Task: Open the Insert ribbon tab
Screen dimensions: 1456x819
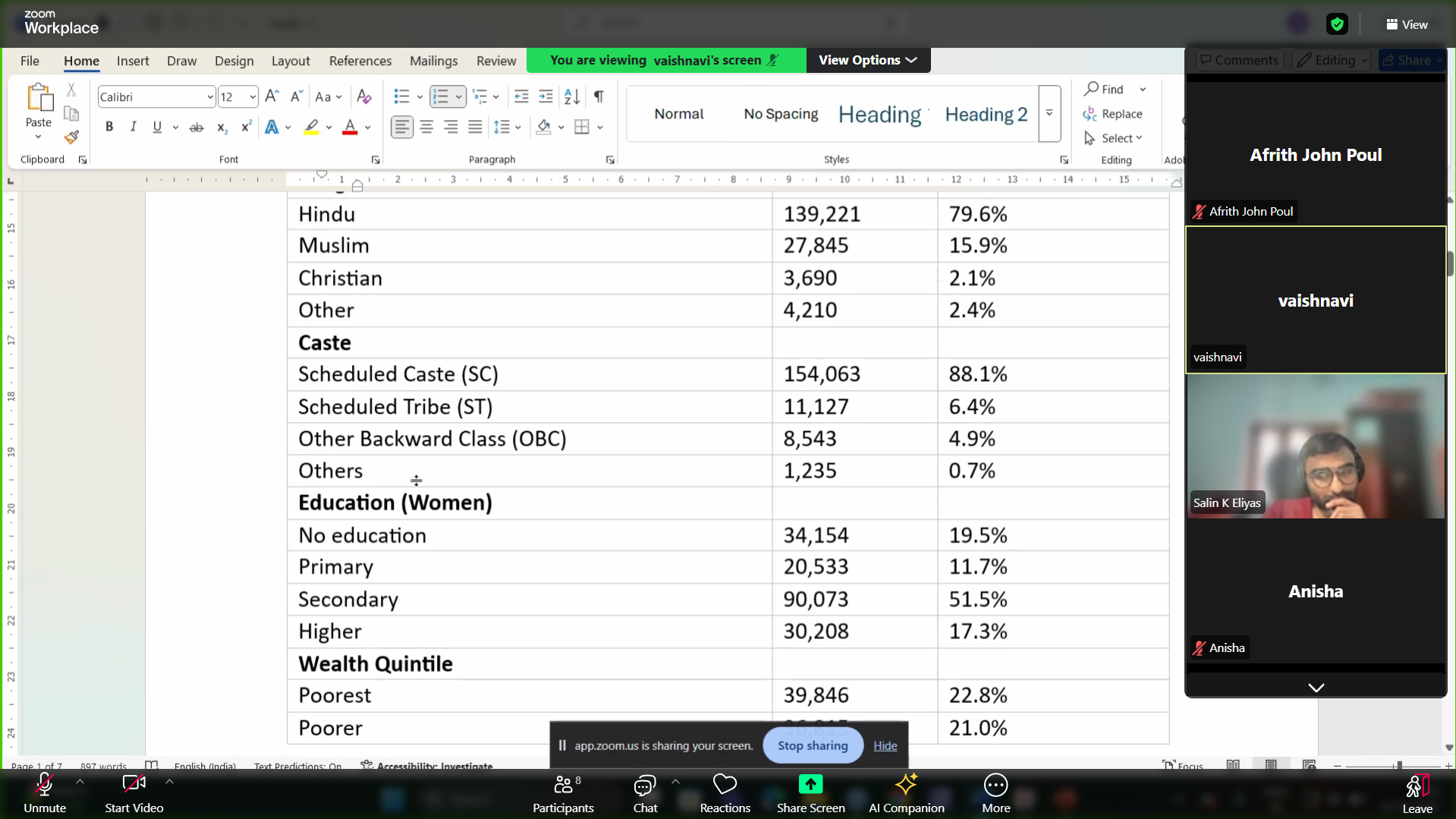Action: [x=133, y=61]
